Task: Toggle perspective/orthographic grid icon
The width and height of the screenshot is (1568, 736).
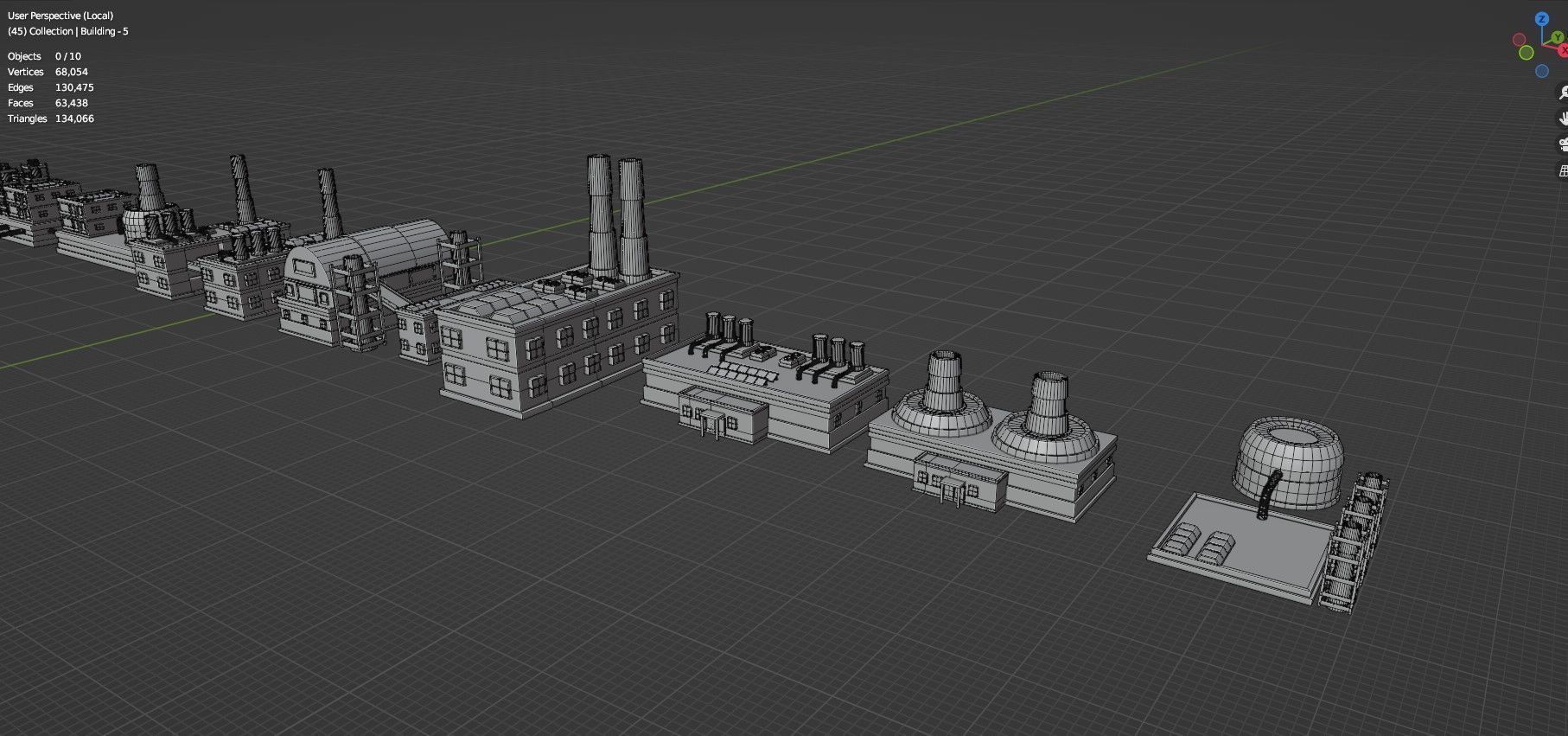Action: 1563,170
